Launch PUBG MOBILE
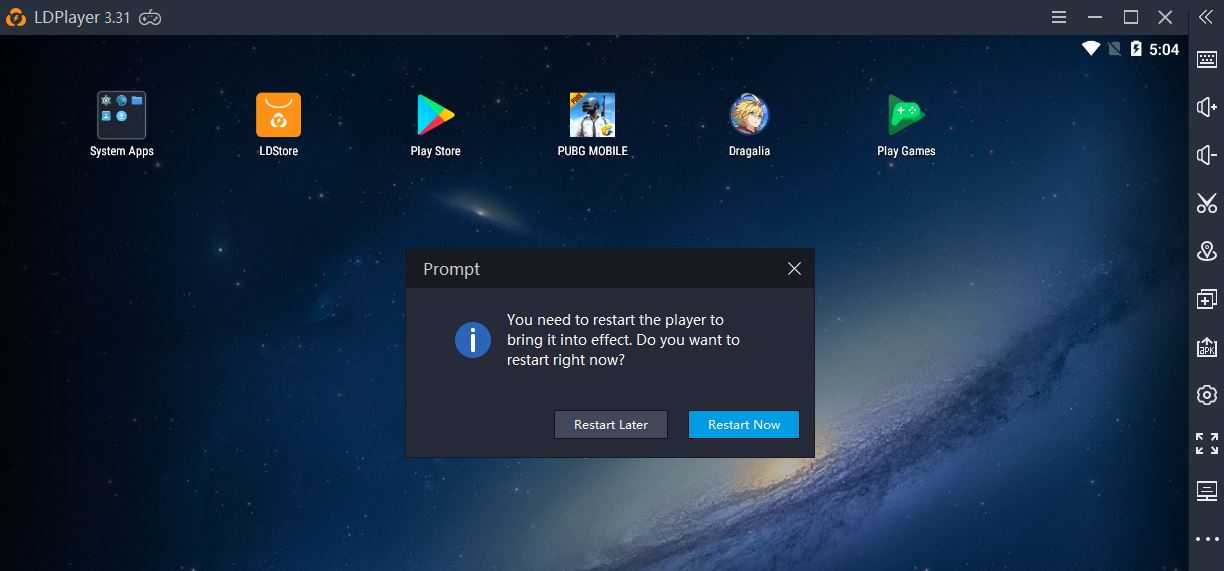Image resolution: width=1224 pixels, height=571 pixels. 592,115
